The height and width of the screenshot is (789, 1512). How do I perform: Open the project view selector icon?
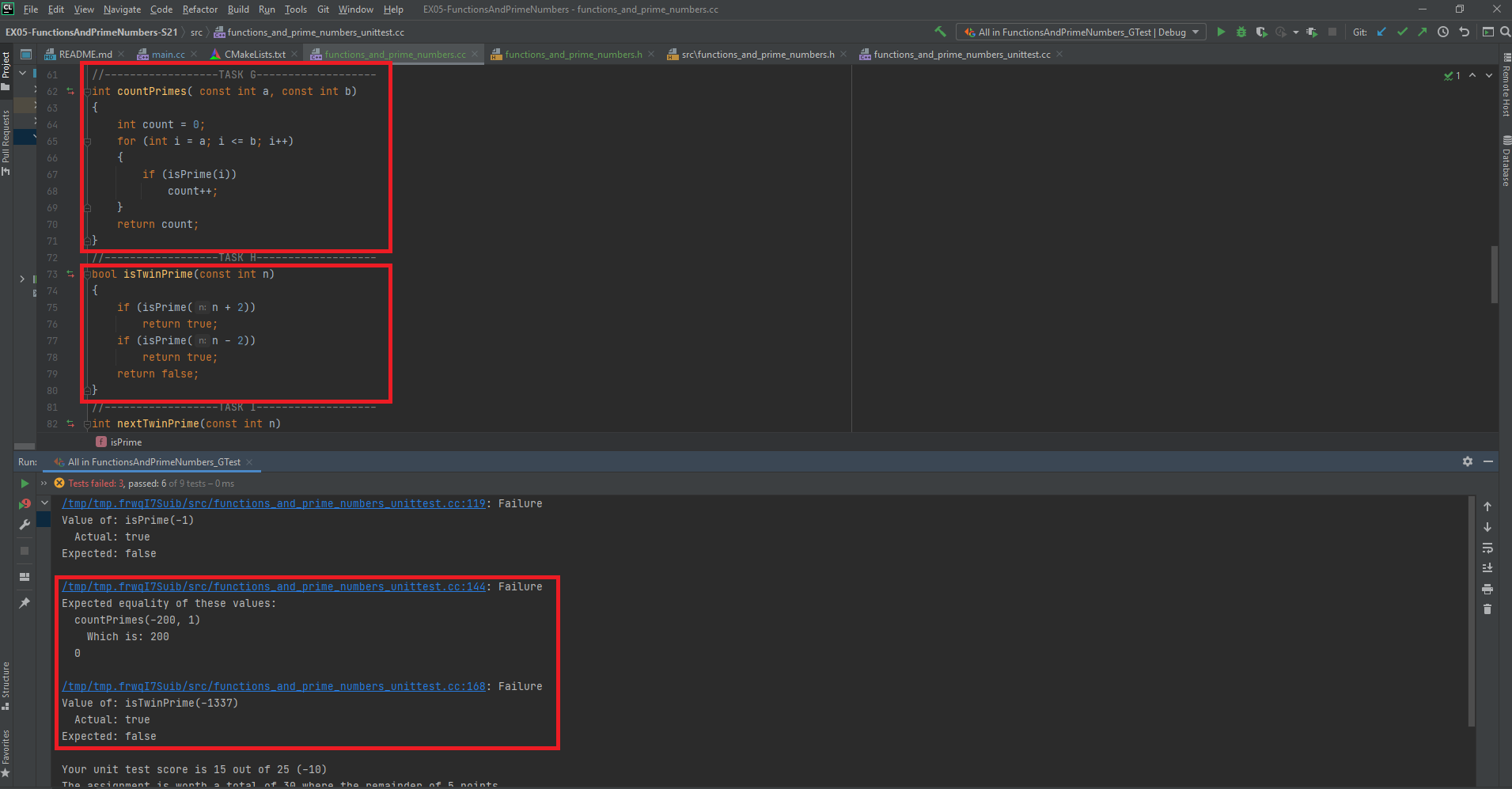pyautogui.click(x=26, y=55)
